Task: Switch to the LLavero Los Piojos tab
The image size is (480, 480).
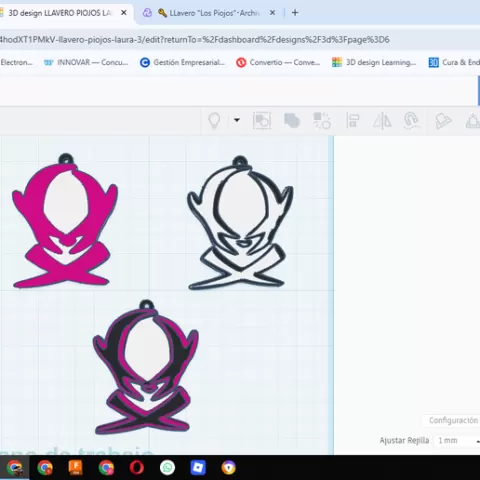Action: 208,13
